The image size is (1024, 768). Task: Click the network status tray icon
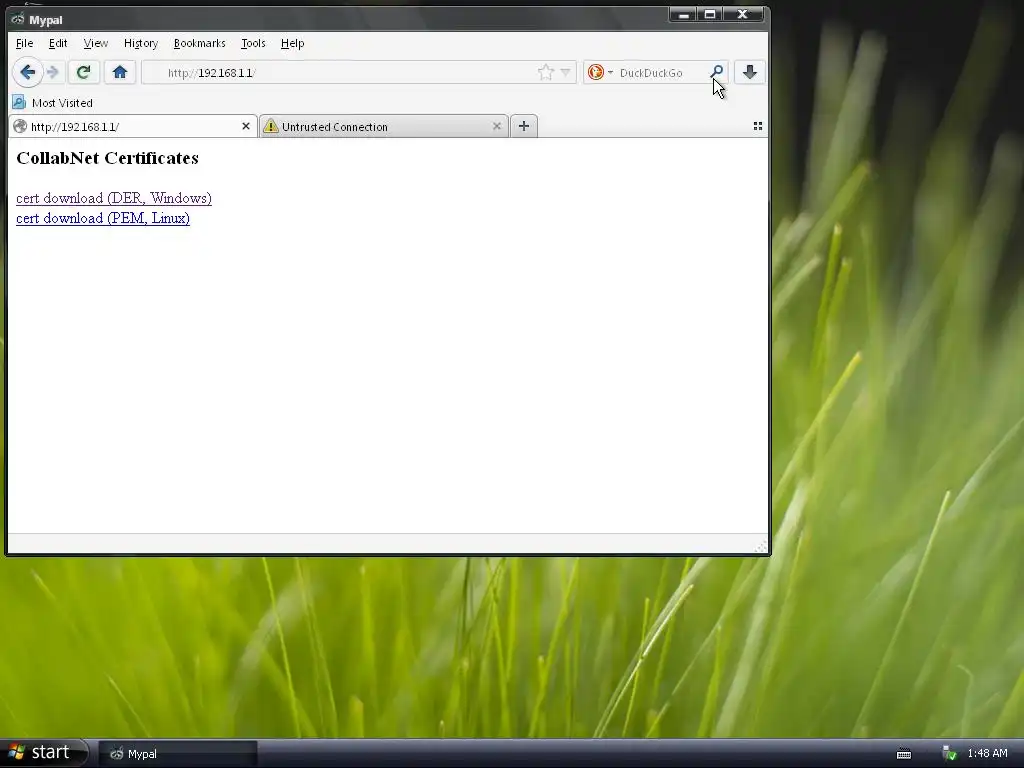tap(950, 754)
